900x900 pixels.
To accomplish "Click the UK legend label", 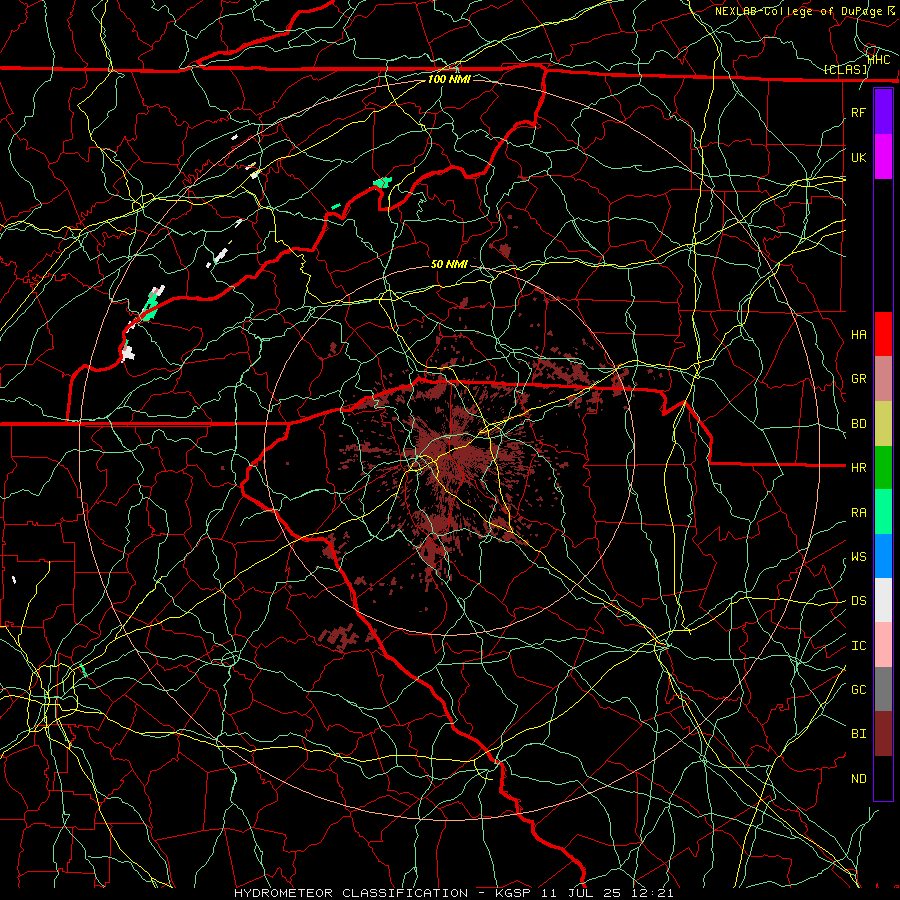I will (x=858, y=157).
